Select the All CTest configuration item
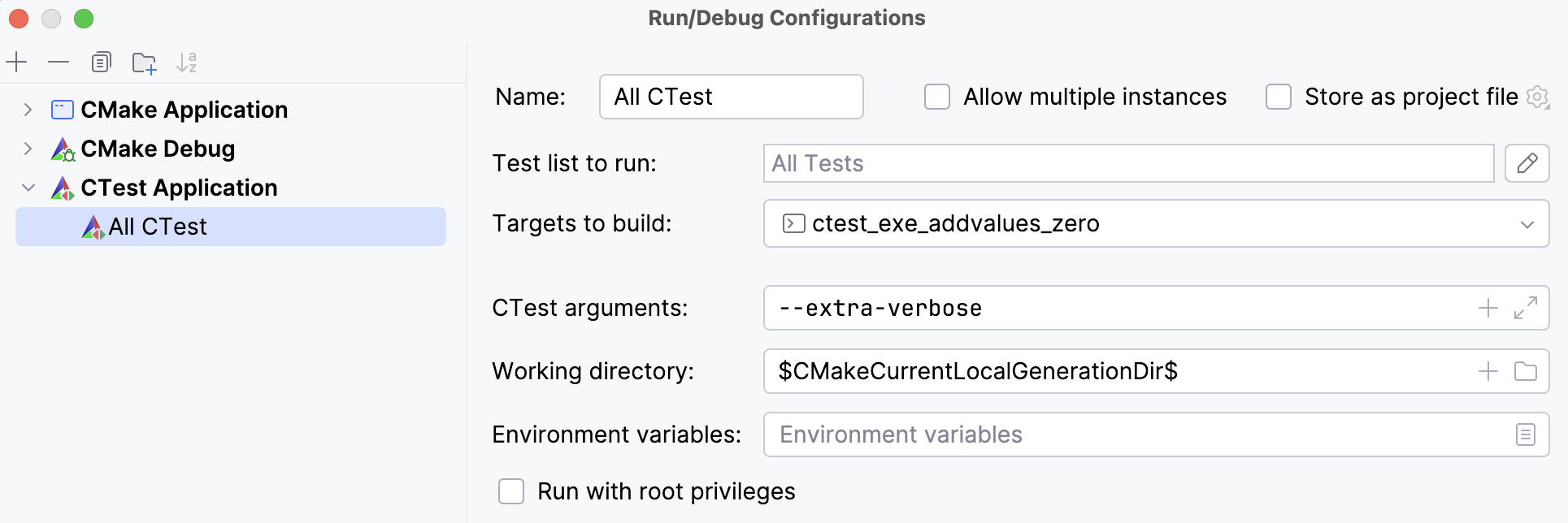 [x=159, y=227]
